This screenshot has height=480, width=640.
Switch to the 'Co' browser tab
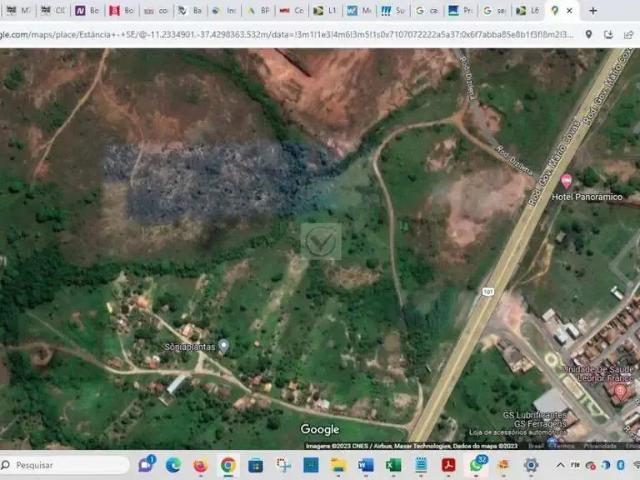pos(291,11)
